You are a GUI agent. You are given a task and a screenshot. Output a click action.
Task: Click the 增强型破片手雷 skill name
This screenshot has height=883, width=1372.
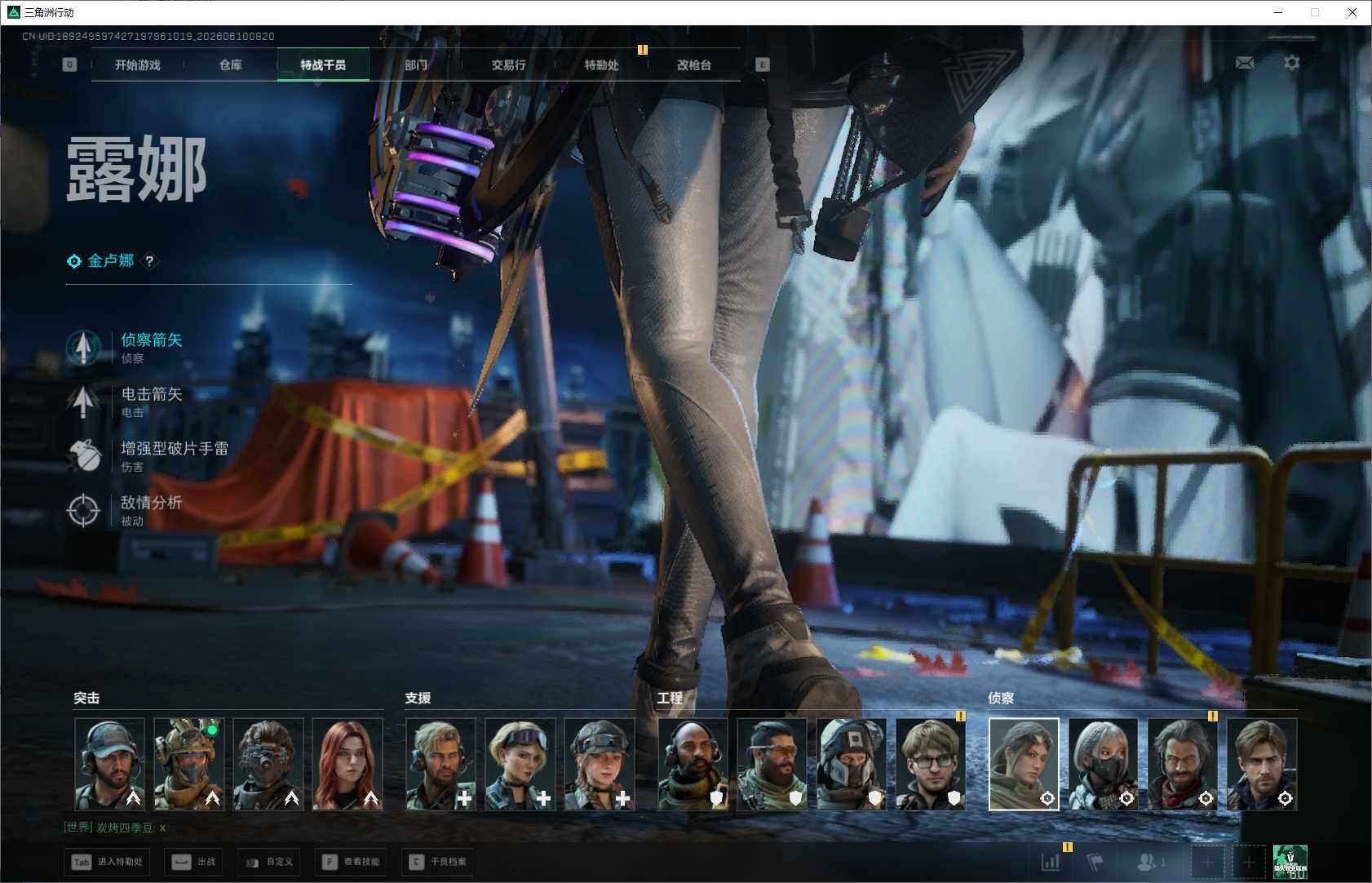tap(175, 448)
